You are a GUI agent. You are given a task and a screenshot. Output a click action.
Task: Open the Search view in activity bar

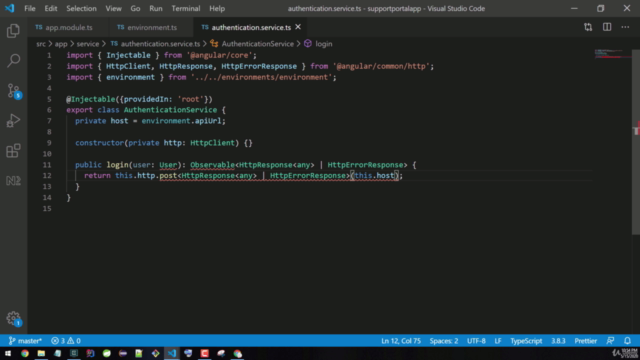pos(13,60)
